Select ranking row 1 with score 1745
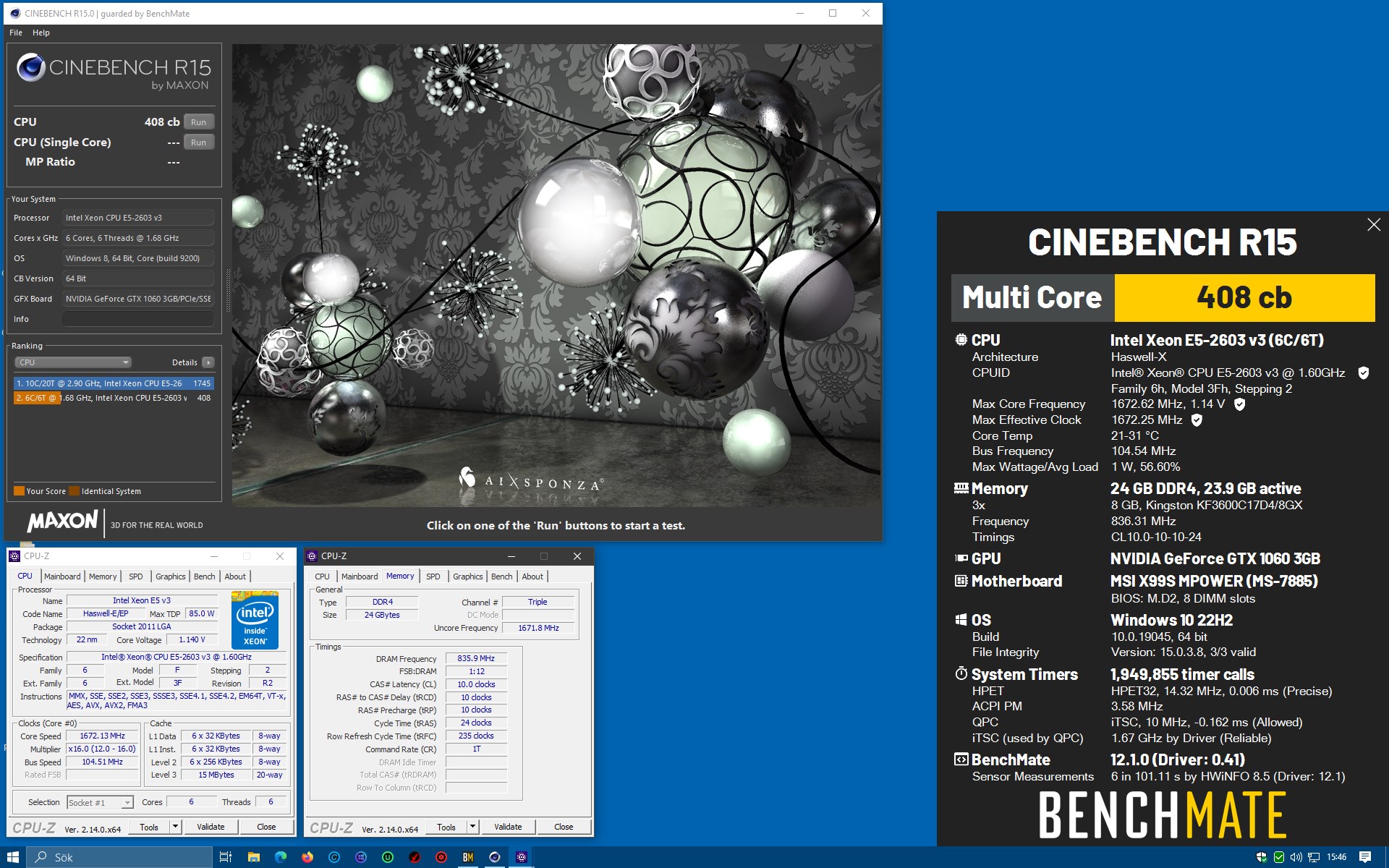The width and height of the screenshot is (1389, 868). pos(114,383)
